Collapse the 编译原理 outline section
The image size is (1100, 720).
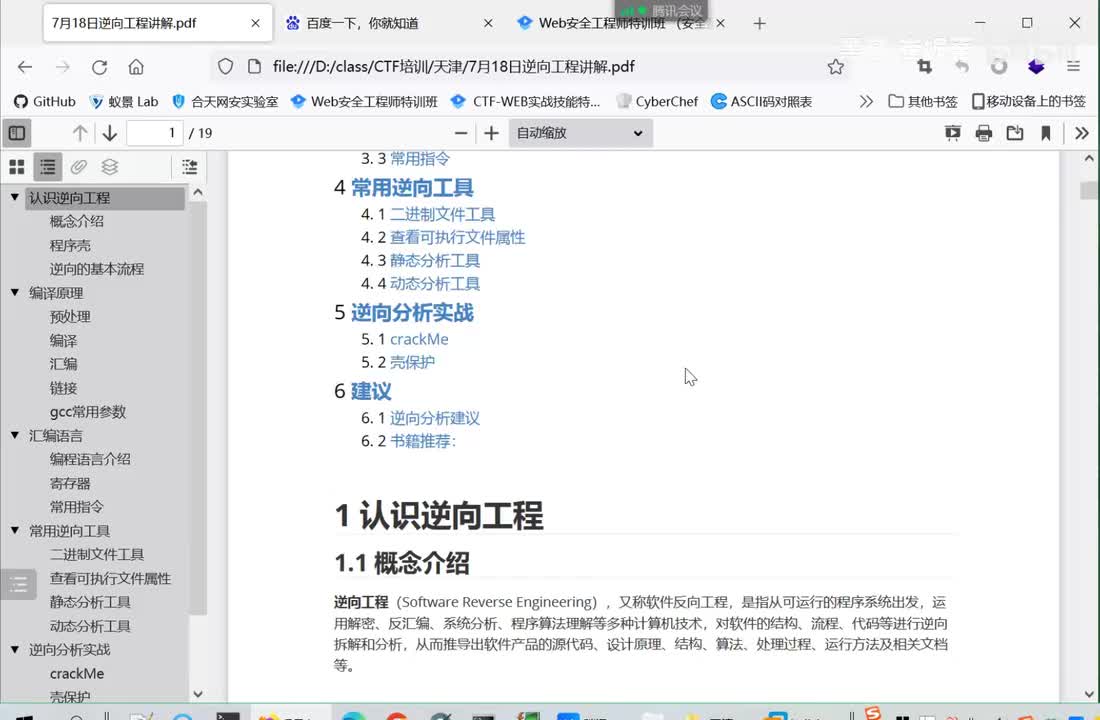(x=15, y=292)
